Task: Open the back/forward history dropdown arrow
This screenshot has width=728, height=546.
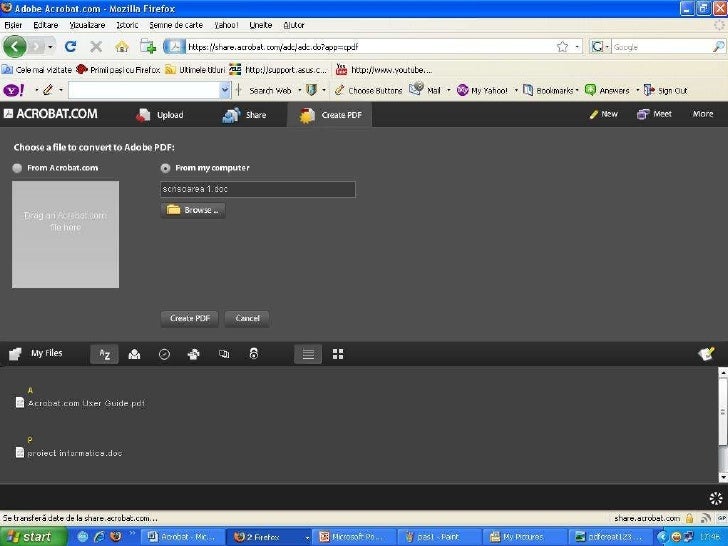Action: click(x=50, y=47)
